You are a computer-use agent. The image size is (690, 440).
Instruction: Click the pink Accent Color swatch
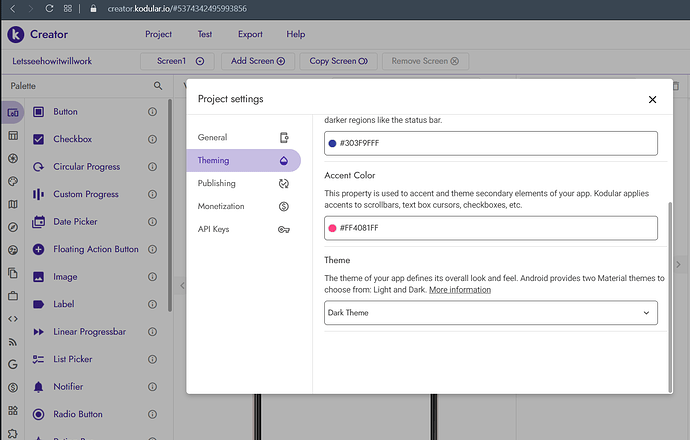coord(333,228)
